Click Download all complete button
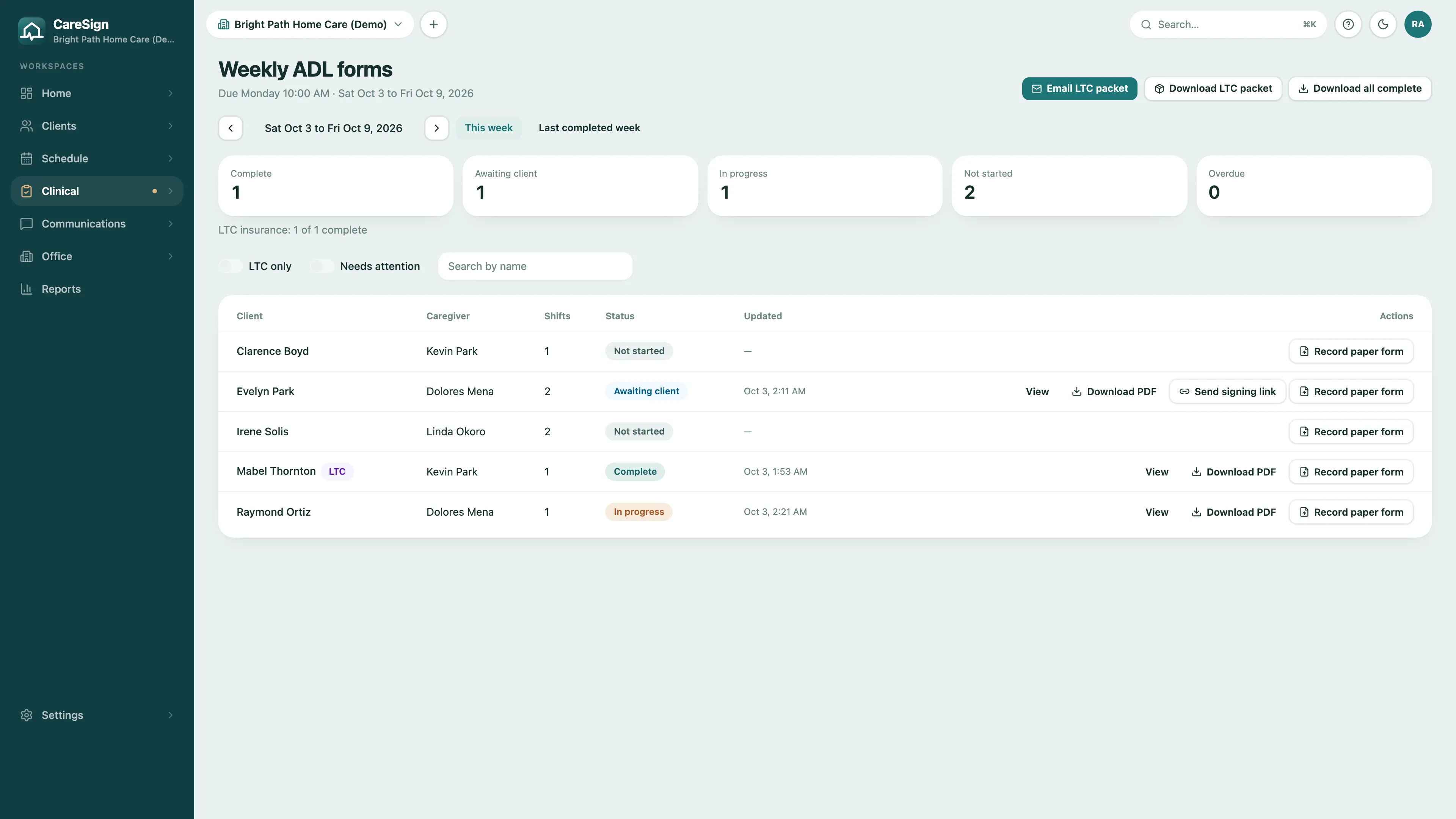 1359,89
